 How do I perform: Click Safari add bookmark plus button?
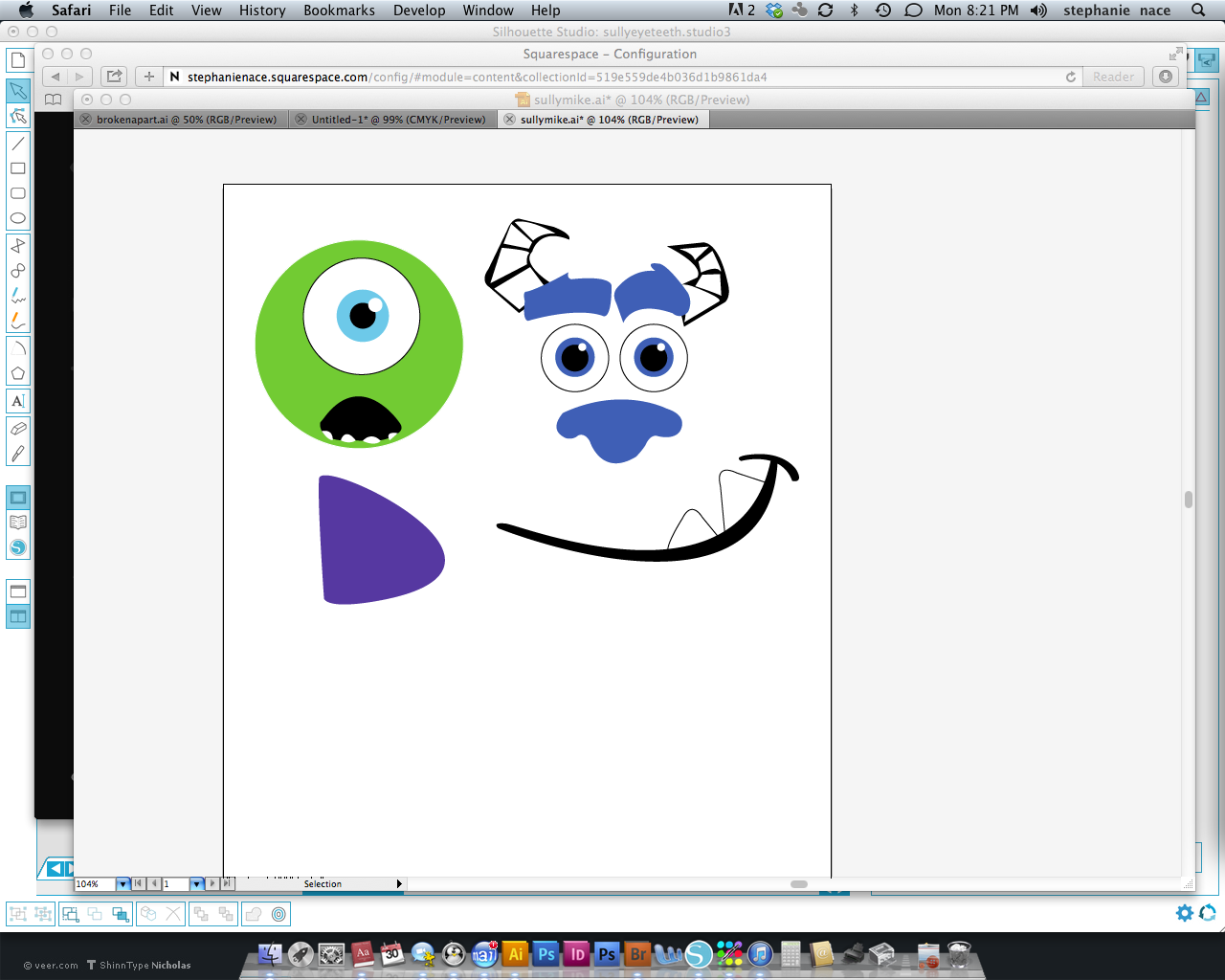[148, 77]
